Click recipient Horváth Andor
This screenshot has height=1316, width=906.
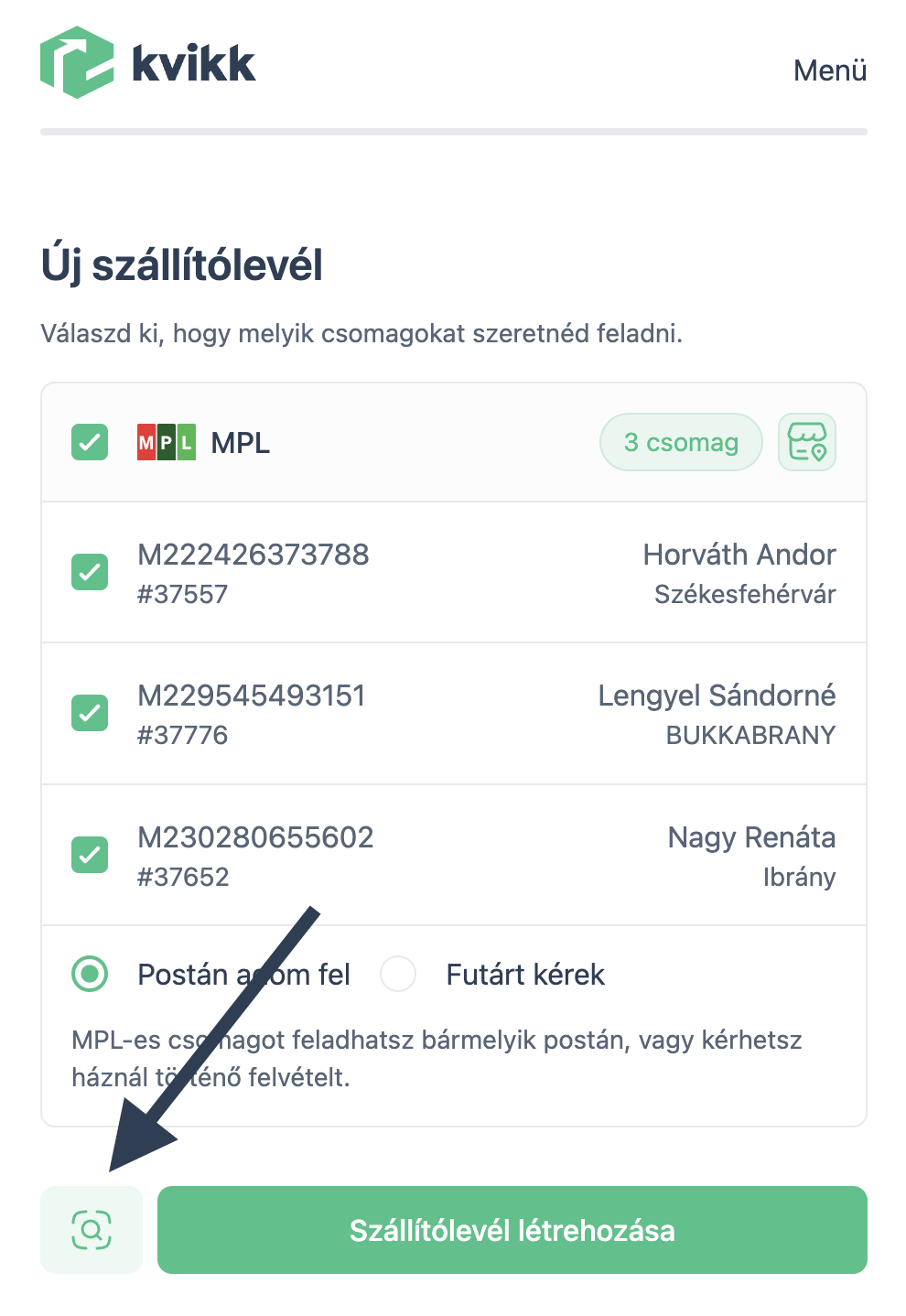click(739, 555)
